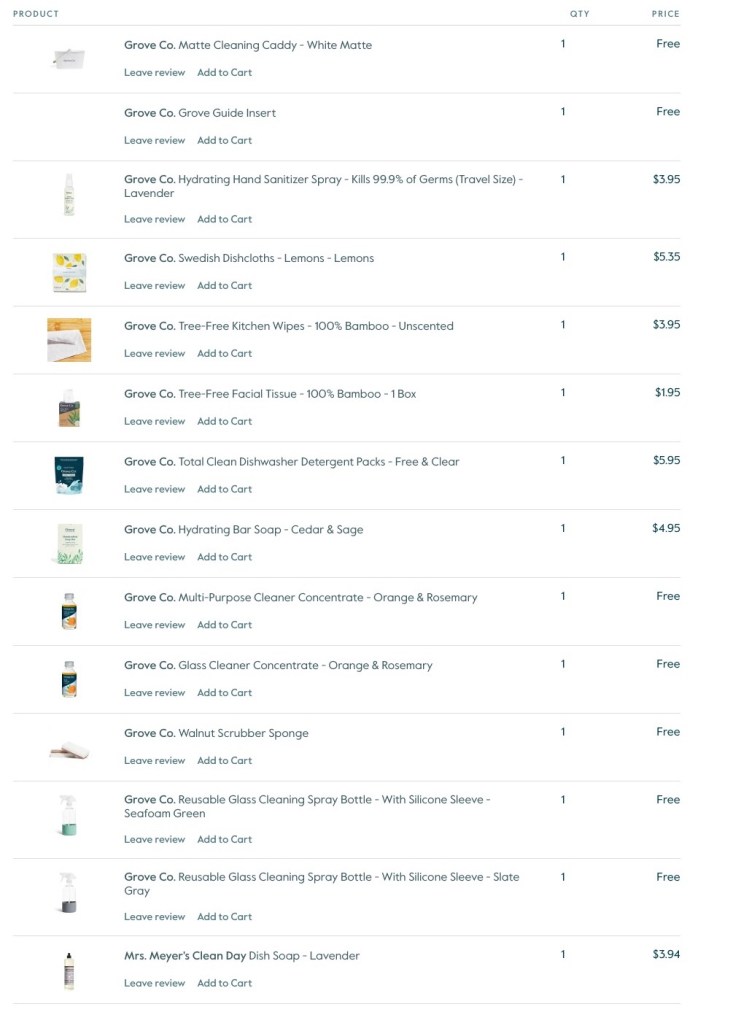Screen dimensions: 741x1023
Task: Select the Seafoam Green spray bottle image
Action: [69, 815]
